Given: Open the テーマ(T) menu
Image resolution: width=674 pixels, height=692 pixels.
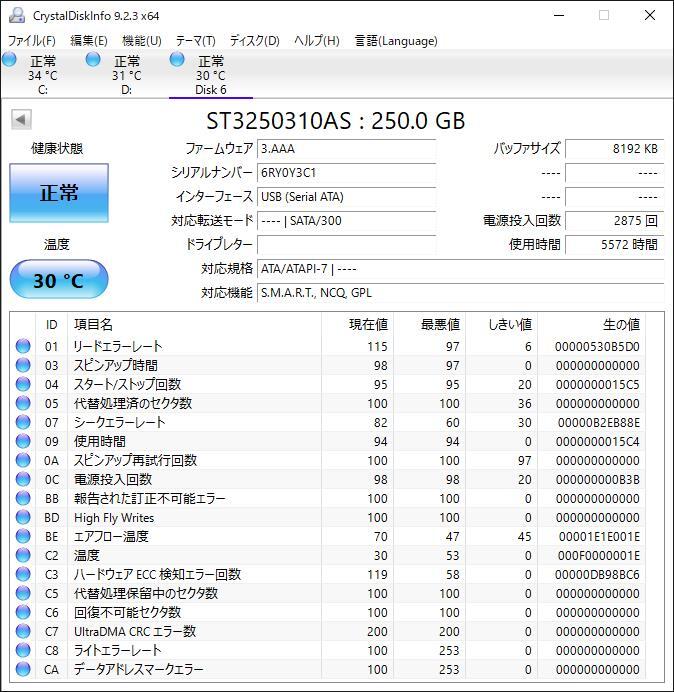Looking at the screenshot, I should point(195,41).
